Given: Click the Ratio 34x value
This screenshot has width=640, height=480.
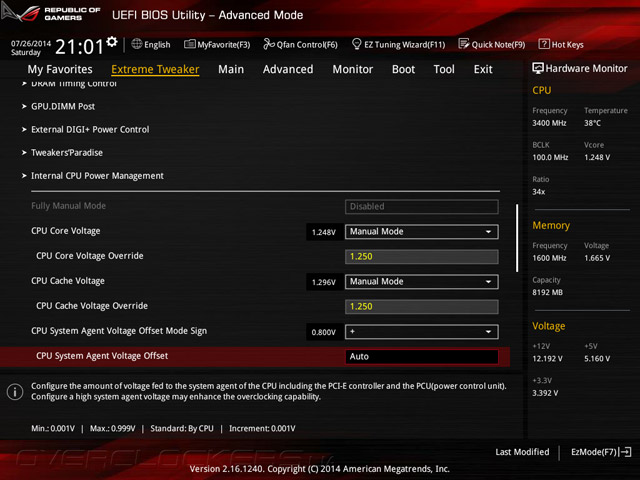Looking at the screenshot, I should click(x=539, y=191).
